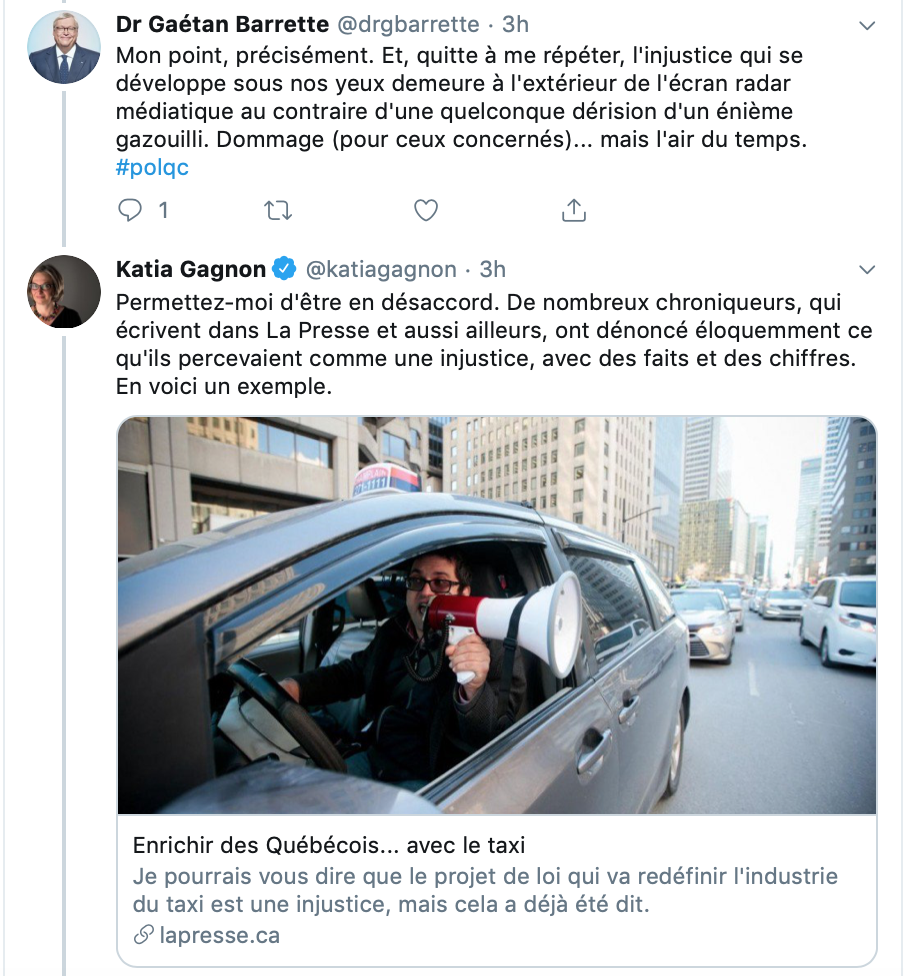Viewport: 904px width, 976px height.
Task: Open @katiagagnon handle
Action: click(381, 269)
